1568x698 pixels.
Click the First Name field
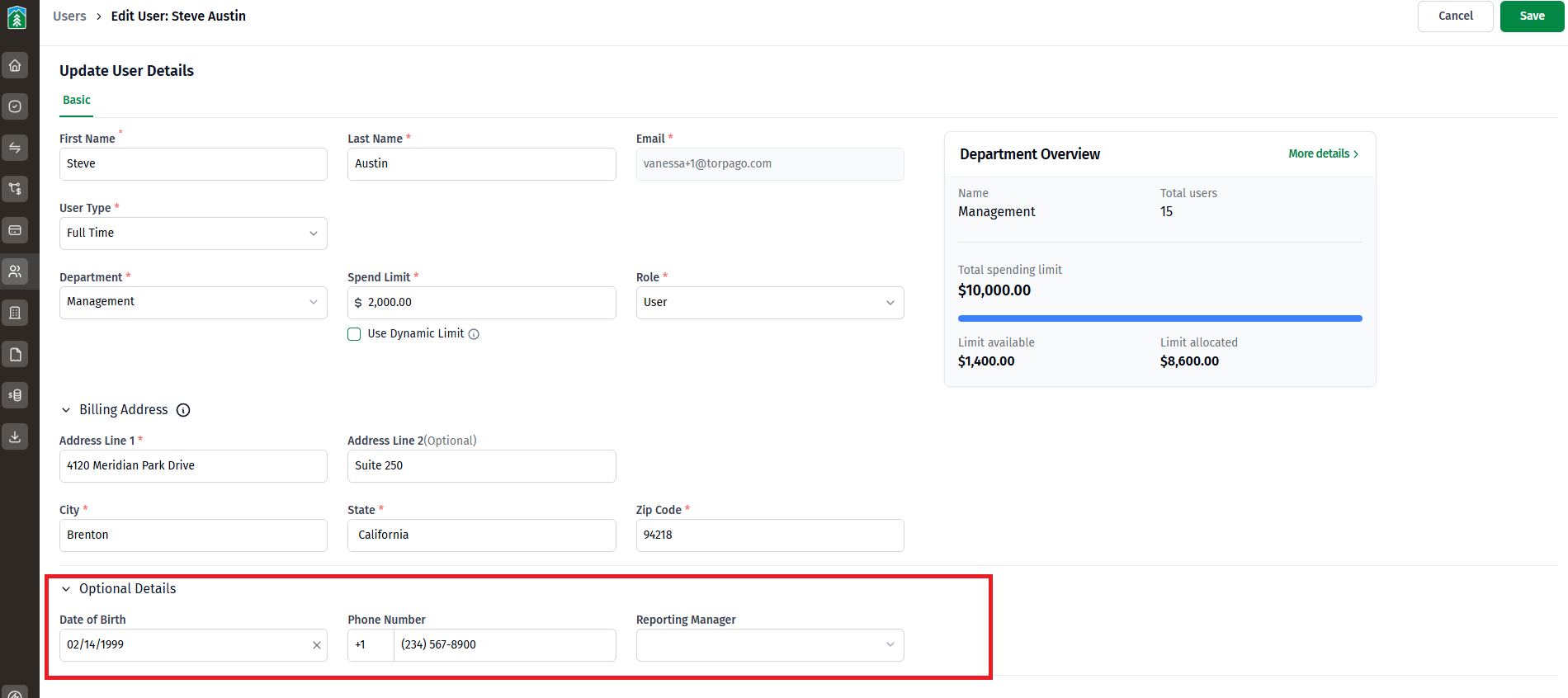pyautogui.click(x=193, y=164)
